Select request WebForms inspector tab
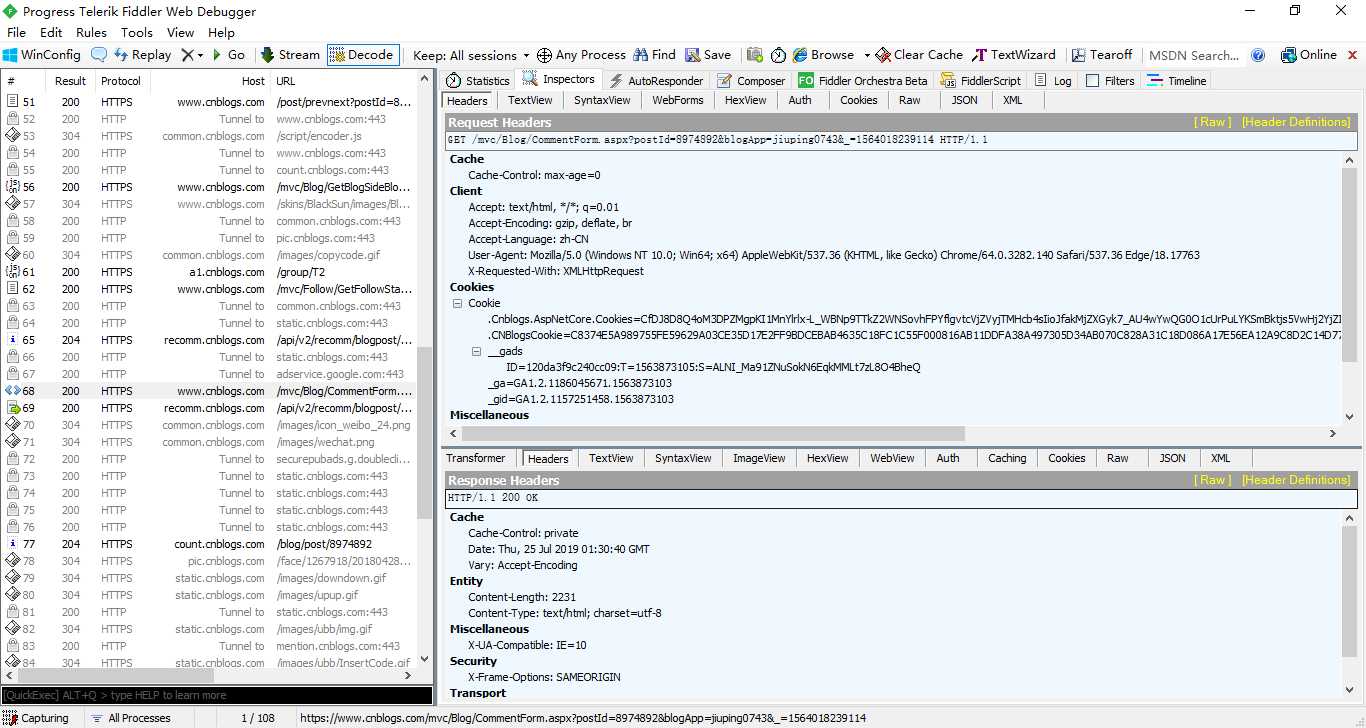This screenshot has width=1366, height=728. [678, 100]
